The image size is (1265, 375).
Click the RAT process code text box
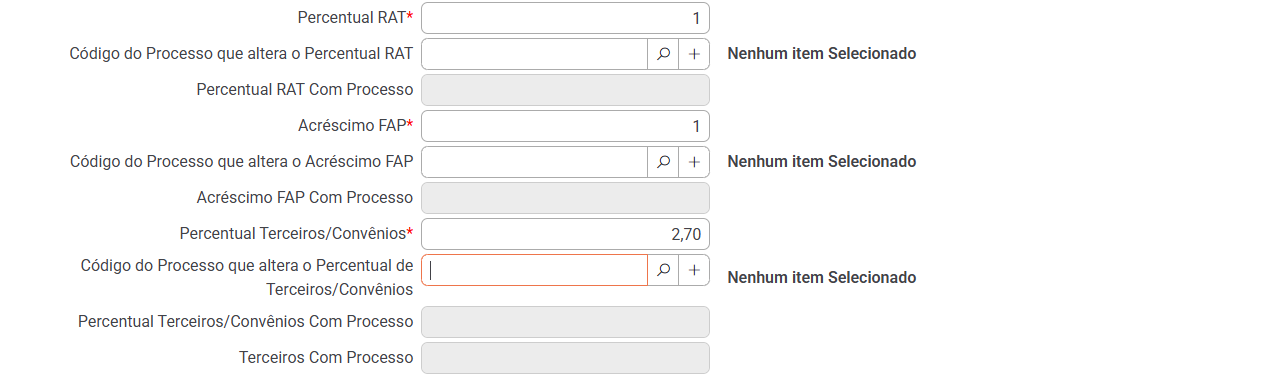point(535,54)
